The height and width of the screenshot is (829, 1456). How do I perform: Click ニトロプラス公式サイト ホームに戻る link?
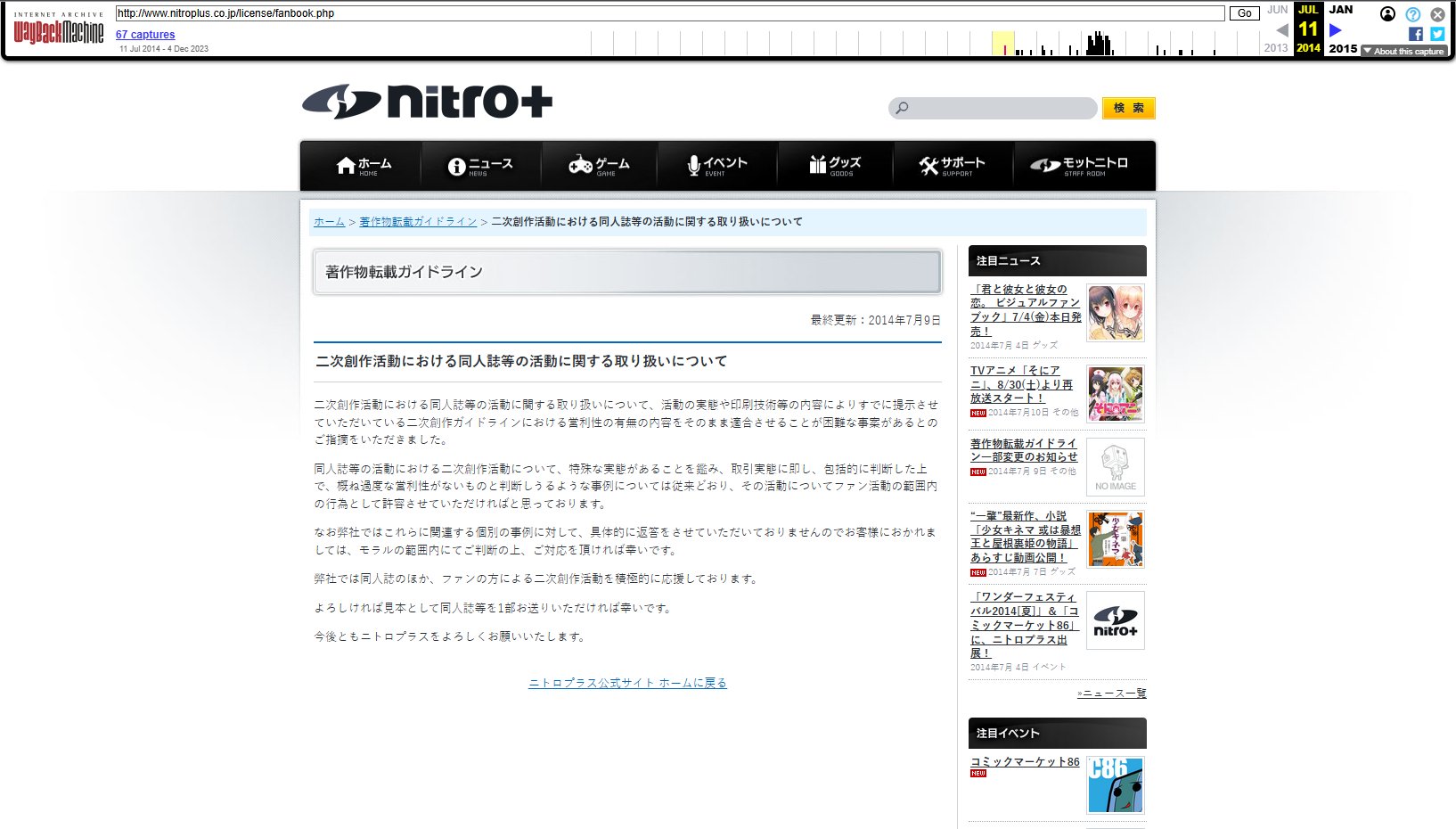[627, 683]
